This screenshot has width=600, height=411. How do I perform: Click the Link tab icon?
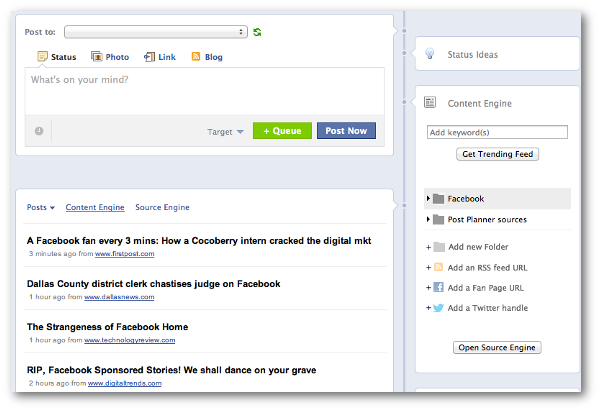[x=149, y=57]
